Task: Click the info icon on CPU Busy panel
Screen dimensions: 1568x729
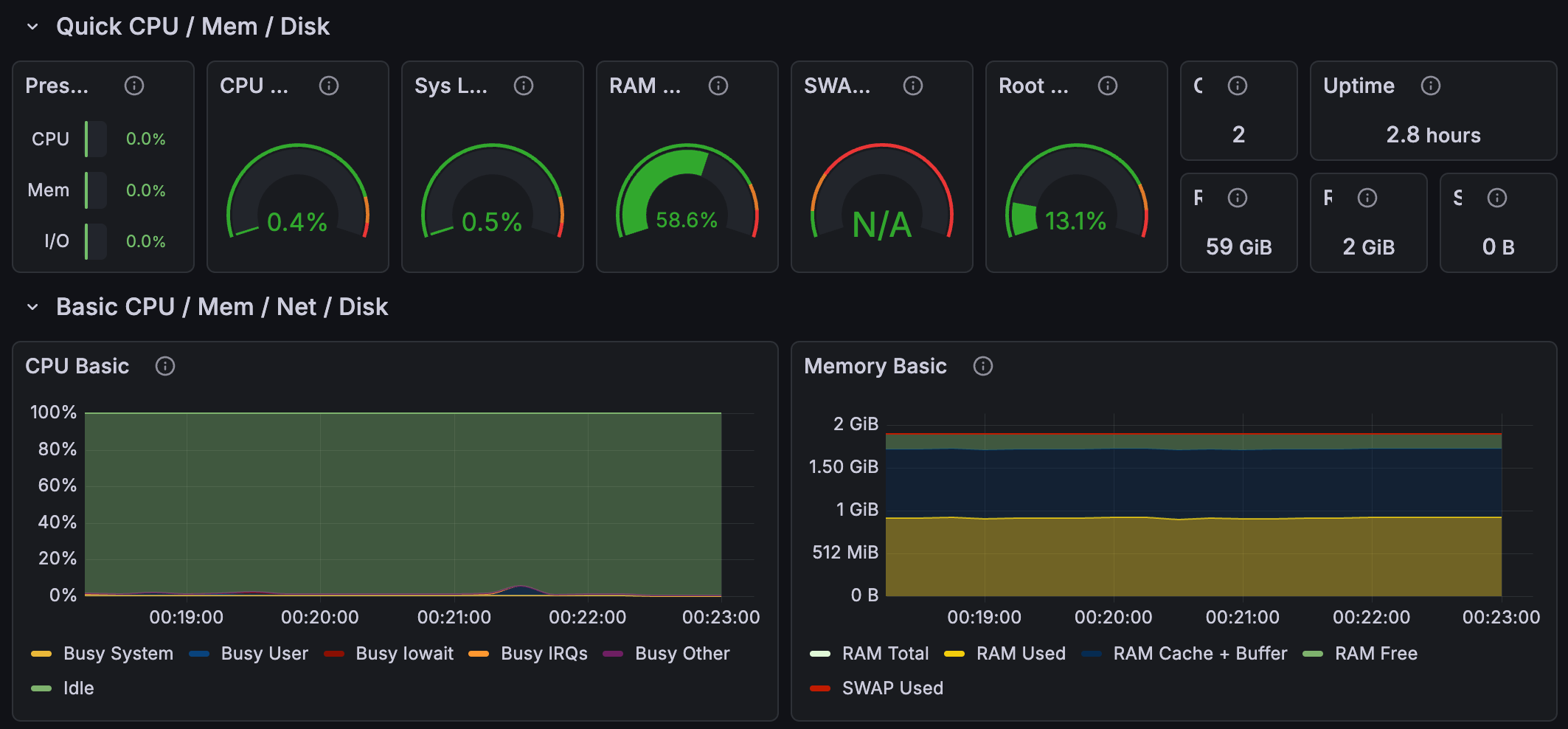Action: point(329,86)
